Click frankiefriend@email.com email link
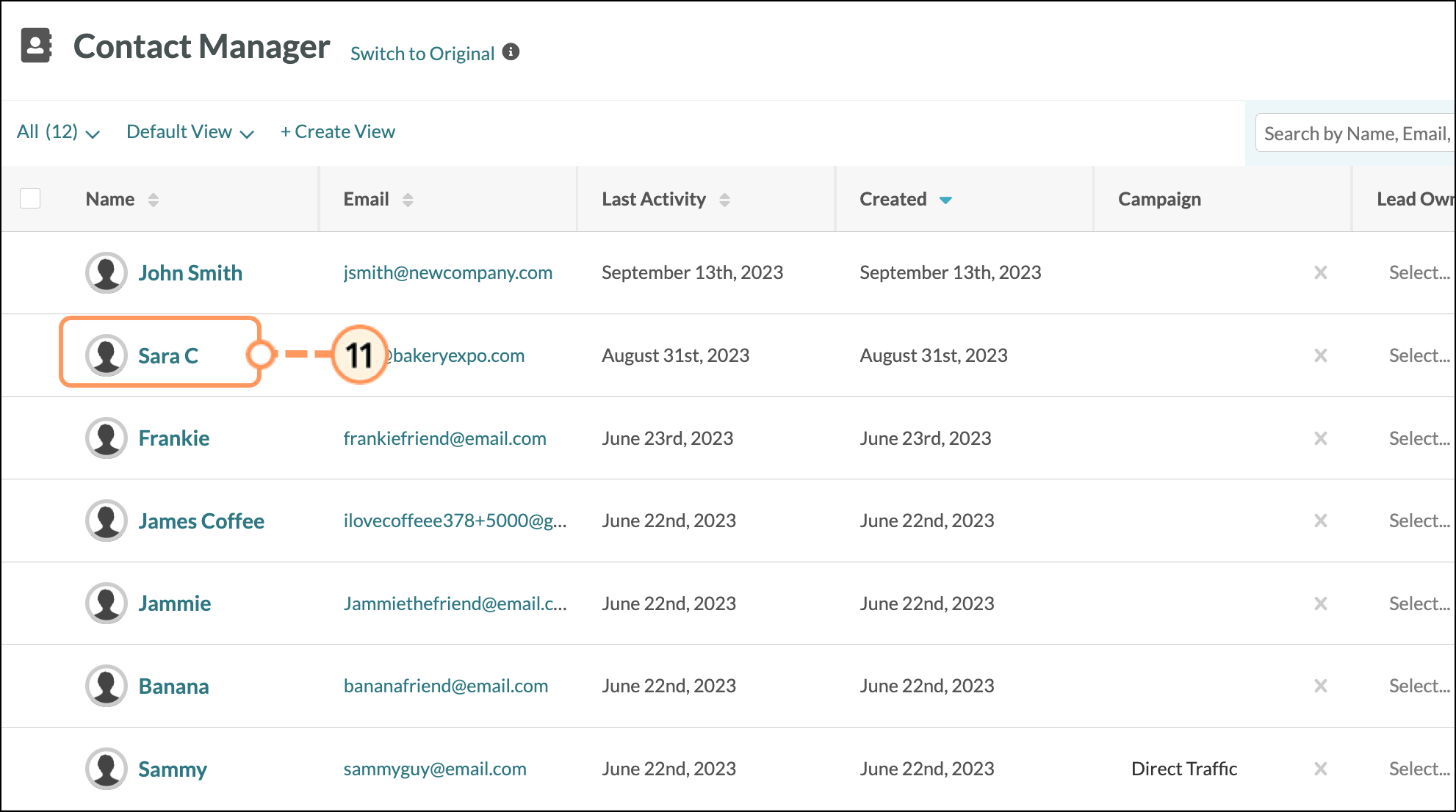Image resolution: width=1456 pixels, height=812 pixels. coord(445,438)
